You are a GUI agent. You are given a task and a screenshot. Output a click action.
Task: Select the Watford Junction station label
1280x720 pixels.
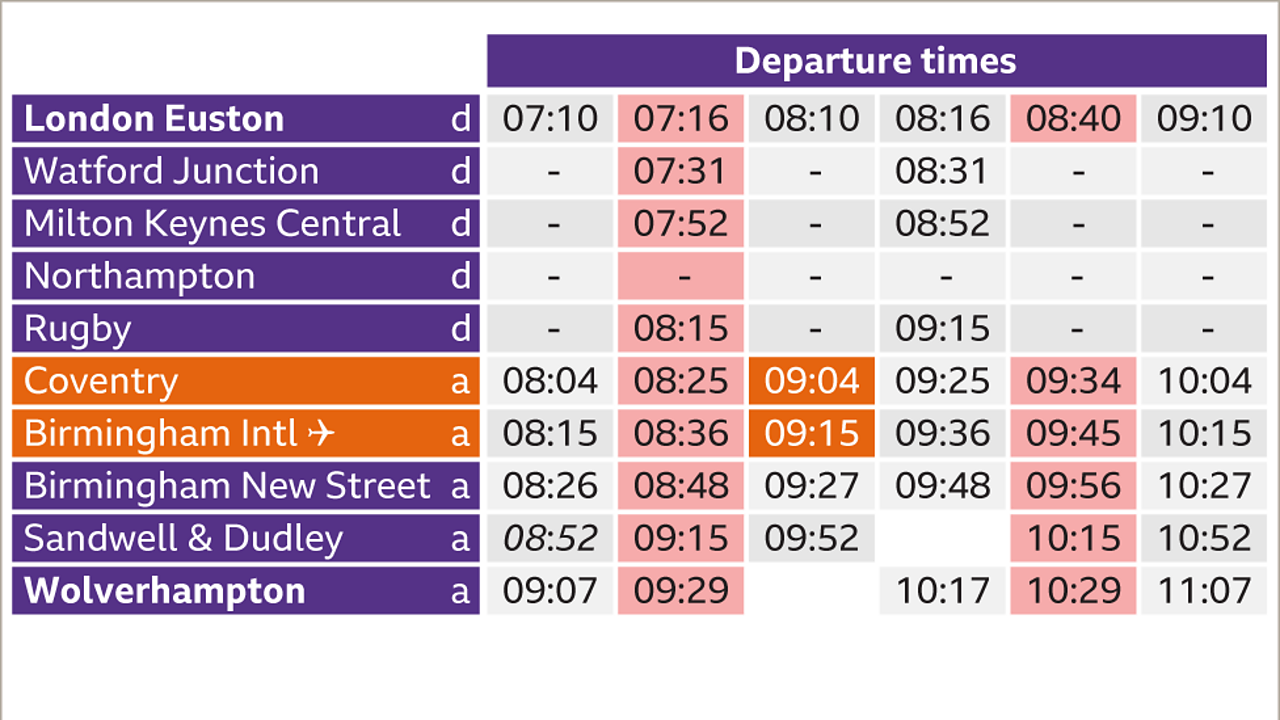[171, 171]
